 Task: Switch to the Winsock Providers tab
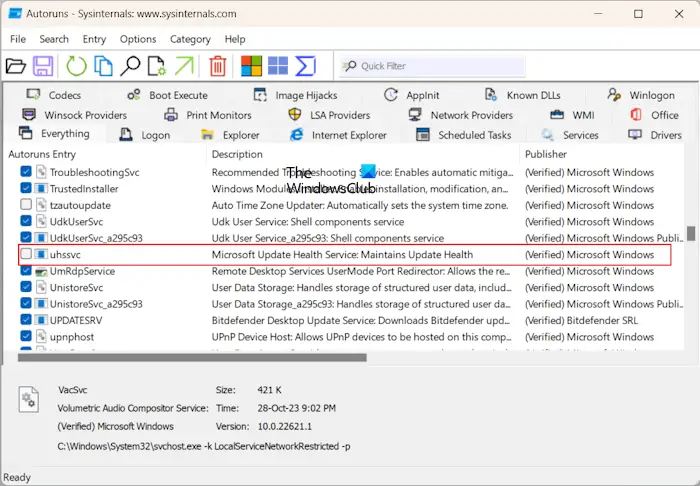(x=75, y=115)
